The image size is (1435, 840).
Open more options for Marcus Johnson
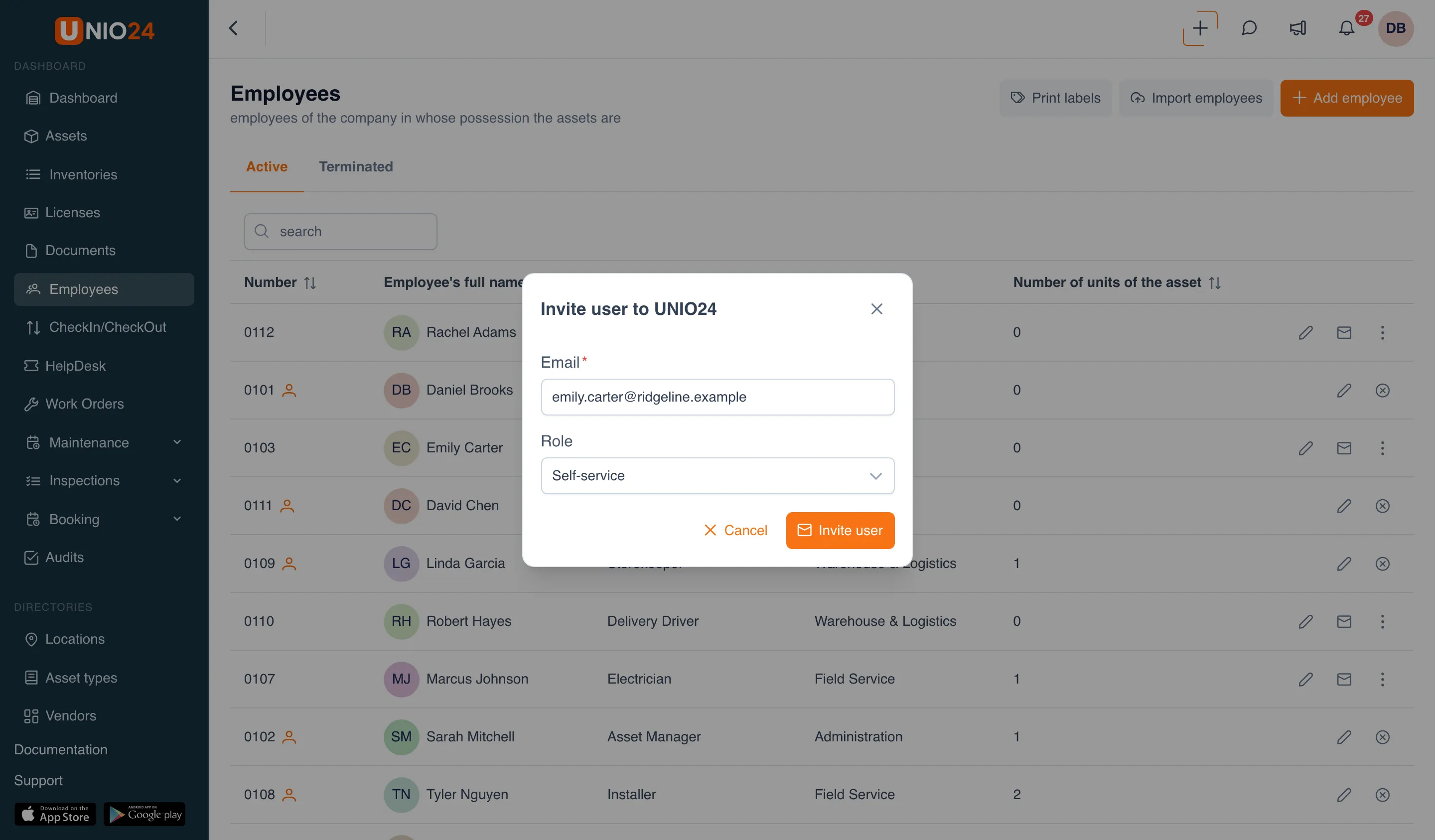click(1382, 680)
